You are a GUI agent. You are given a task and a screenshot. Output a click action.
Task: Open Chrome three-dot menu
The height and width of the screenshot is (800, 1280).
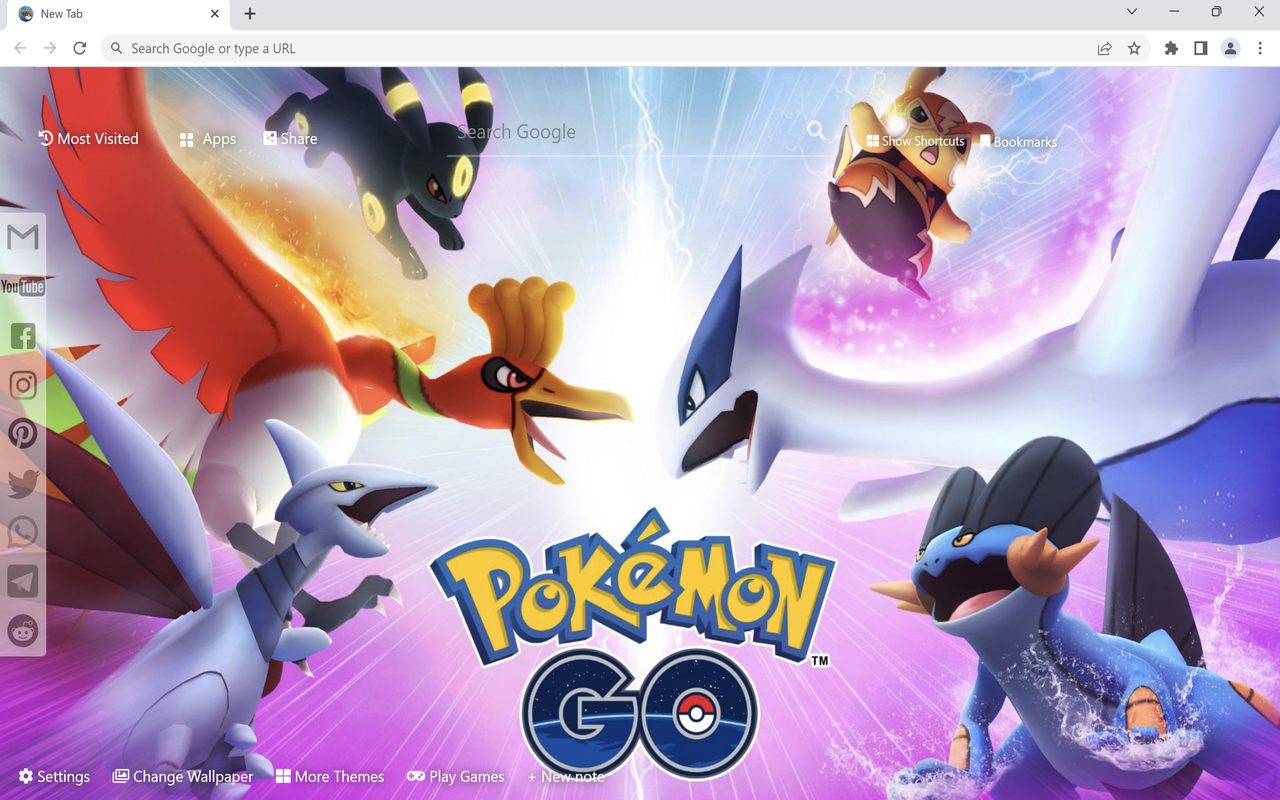[x=1260, y=48]
